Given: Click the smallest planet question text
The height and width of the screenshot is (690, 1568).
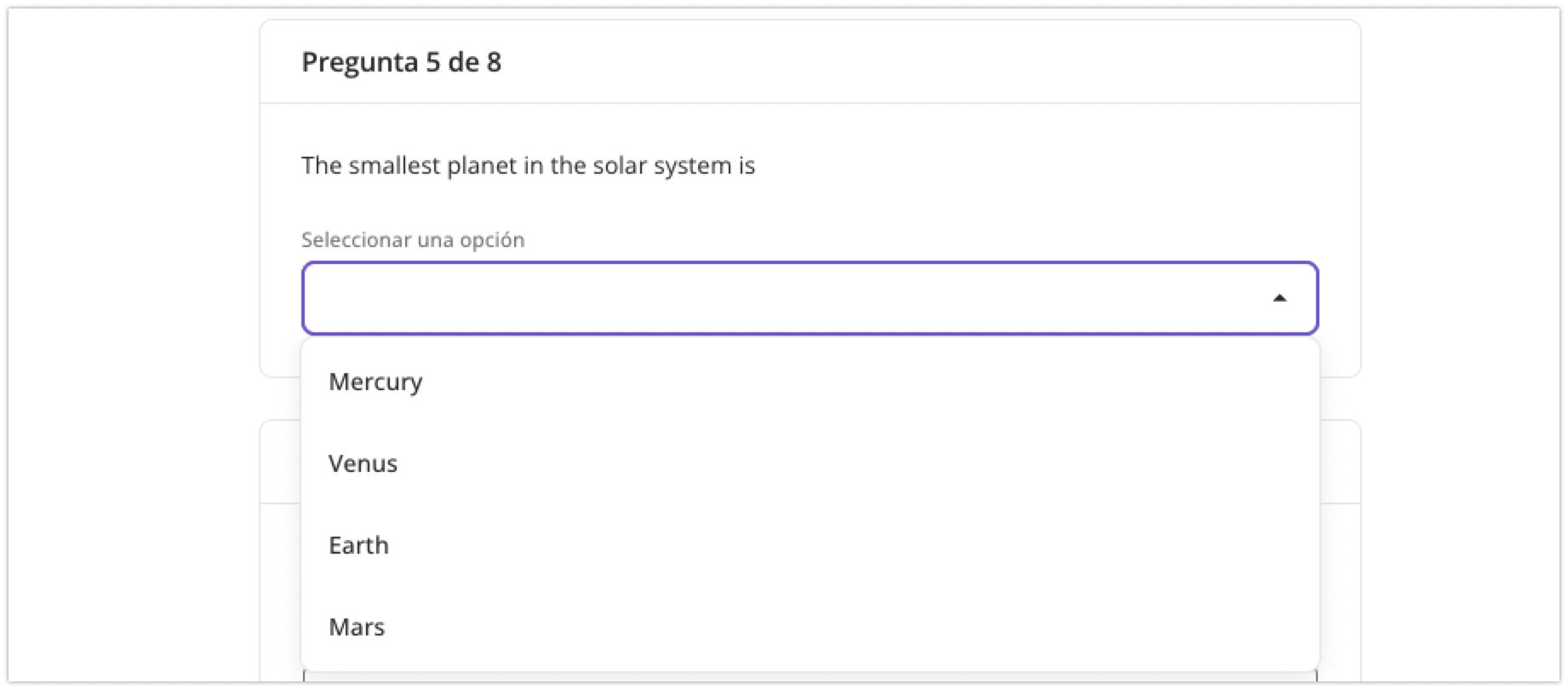Looking at the screenshot, I should click(x=528, y=165).
